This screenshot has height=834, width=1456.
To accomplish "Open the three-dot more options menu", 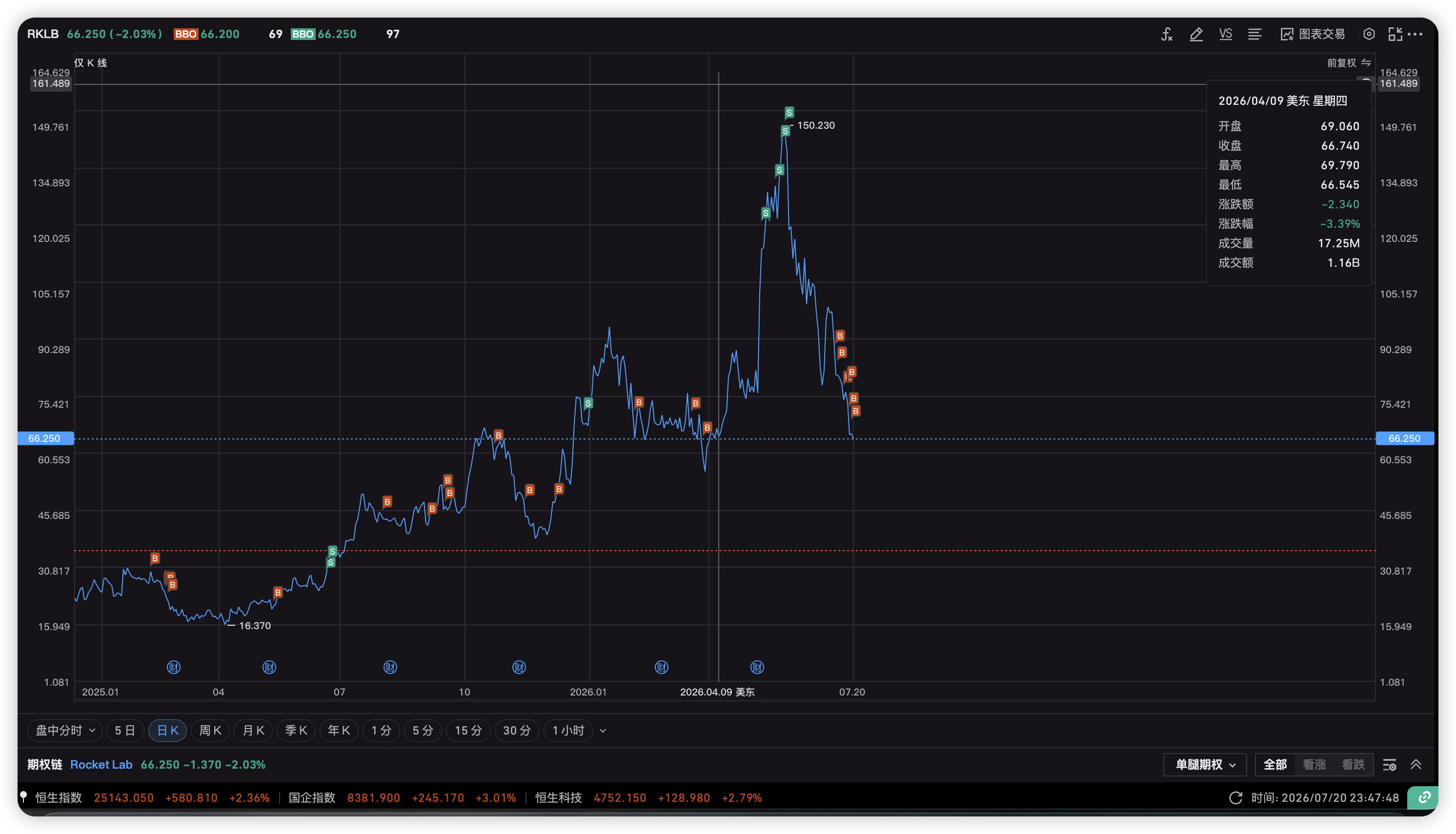I will click(x=1415, y=34).
